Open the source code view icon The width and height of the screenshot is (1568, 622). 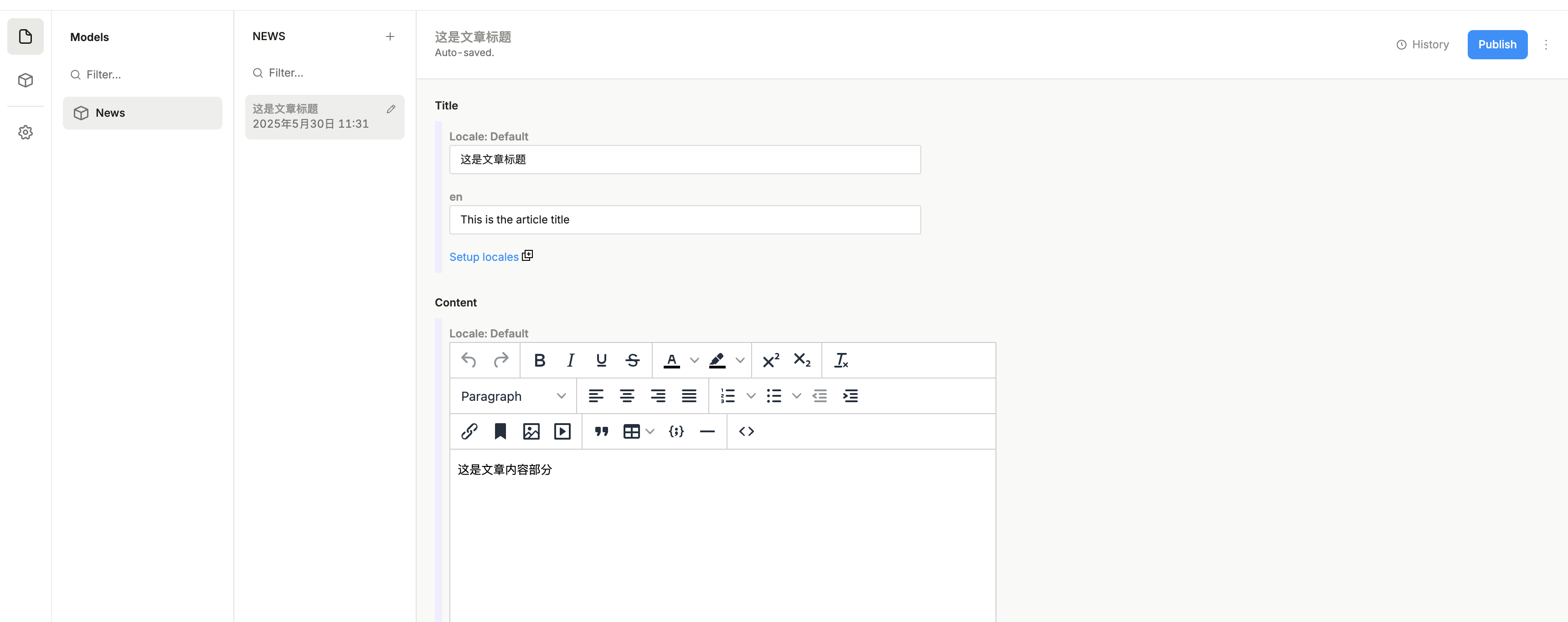(746, 431)
